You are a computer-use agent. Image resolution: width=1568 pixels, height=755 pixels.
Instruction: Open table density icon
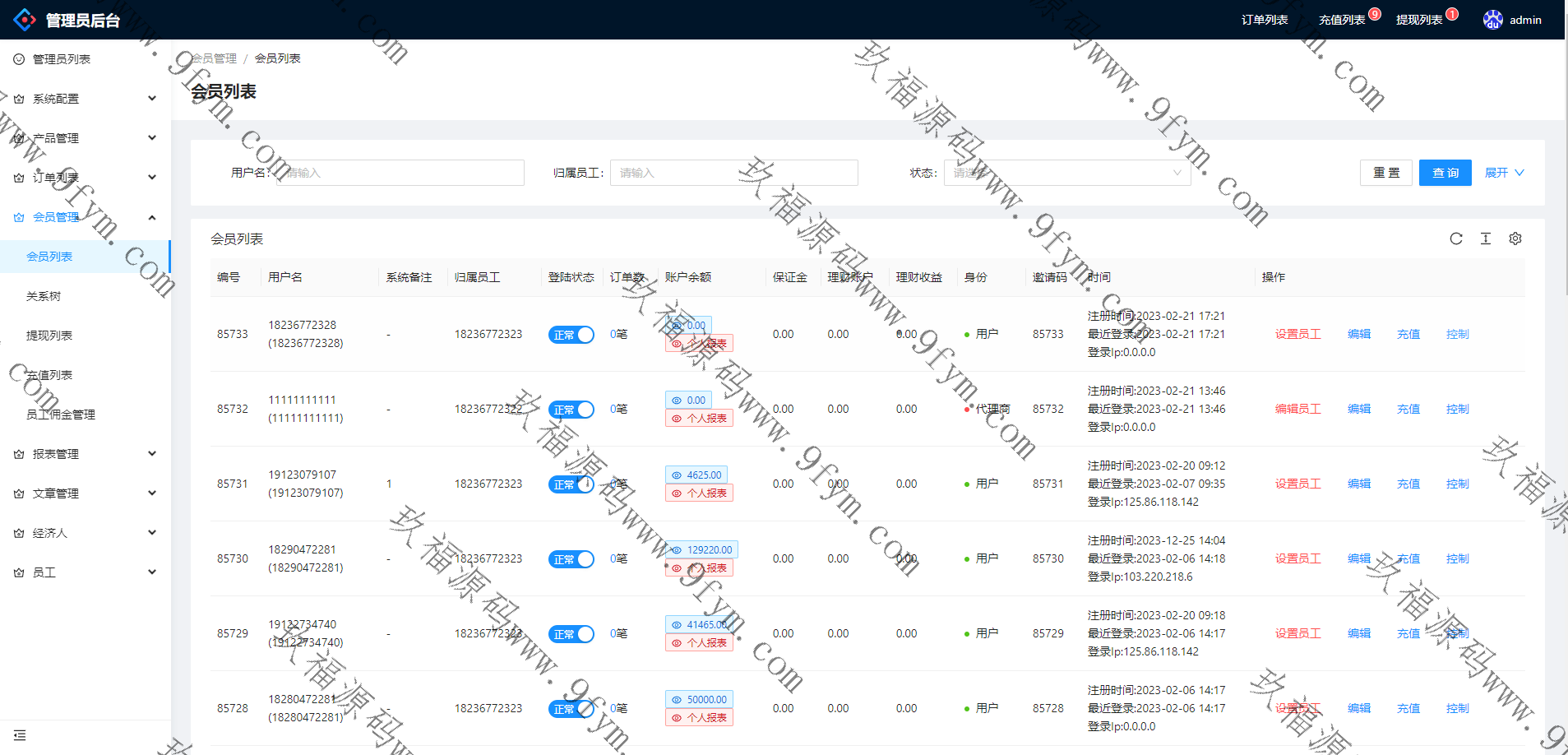click(1485, 239)
